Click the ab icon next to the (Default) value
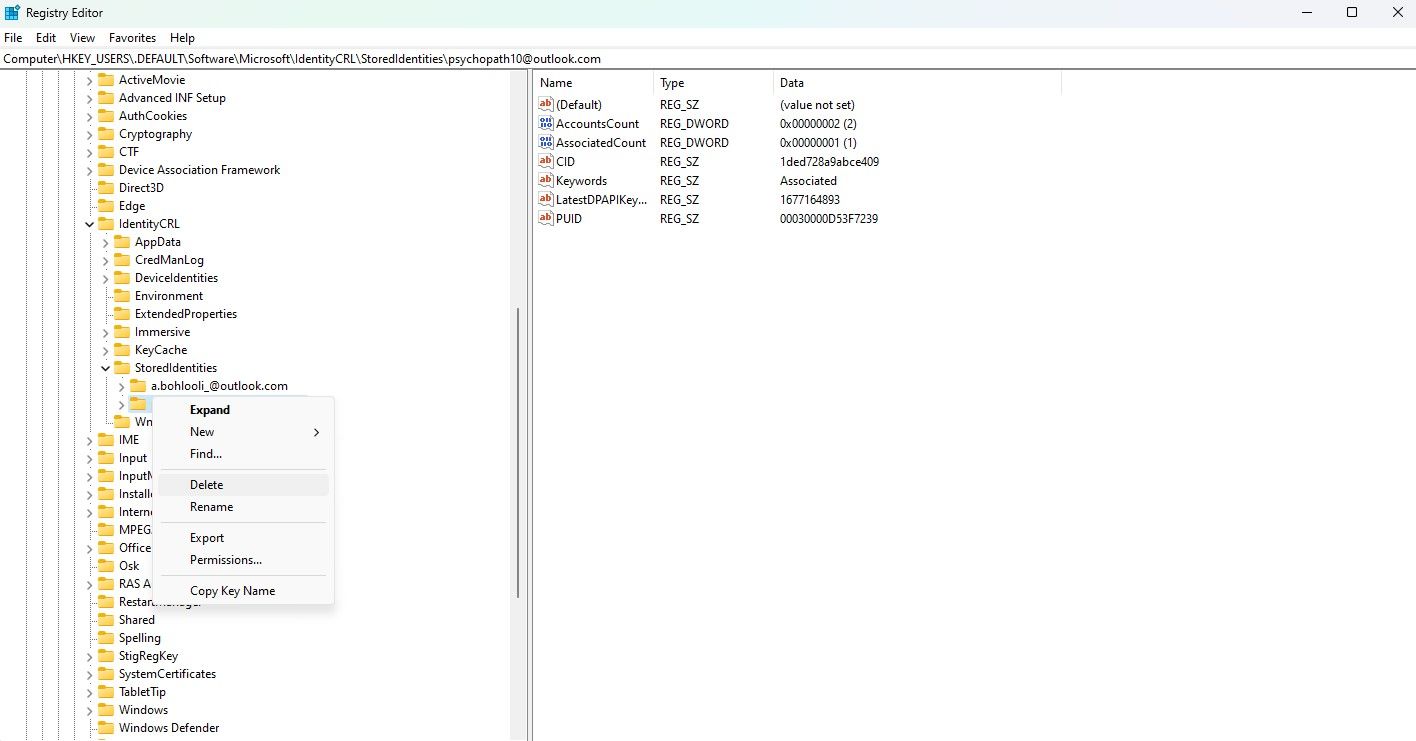Screen dimensions: 1416x741 544,104
